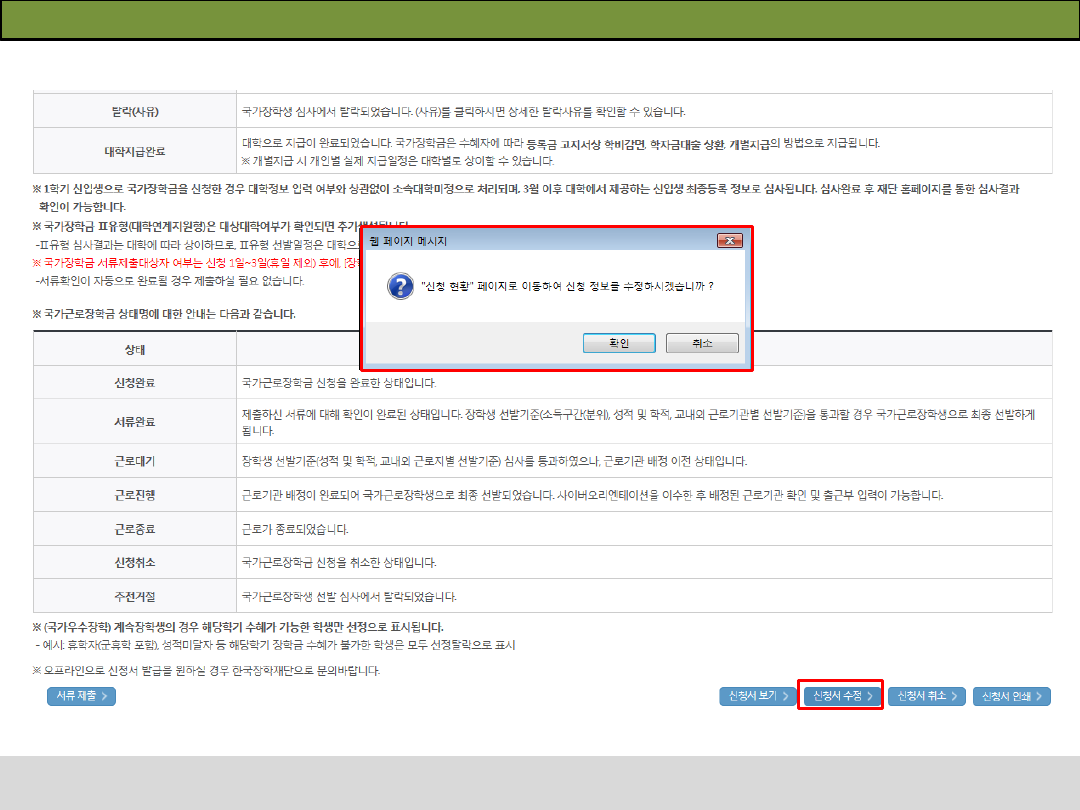Select the 서류완료 row label

click(135, 421)
